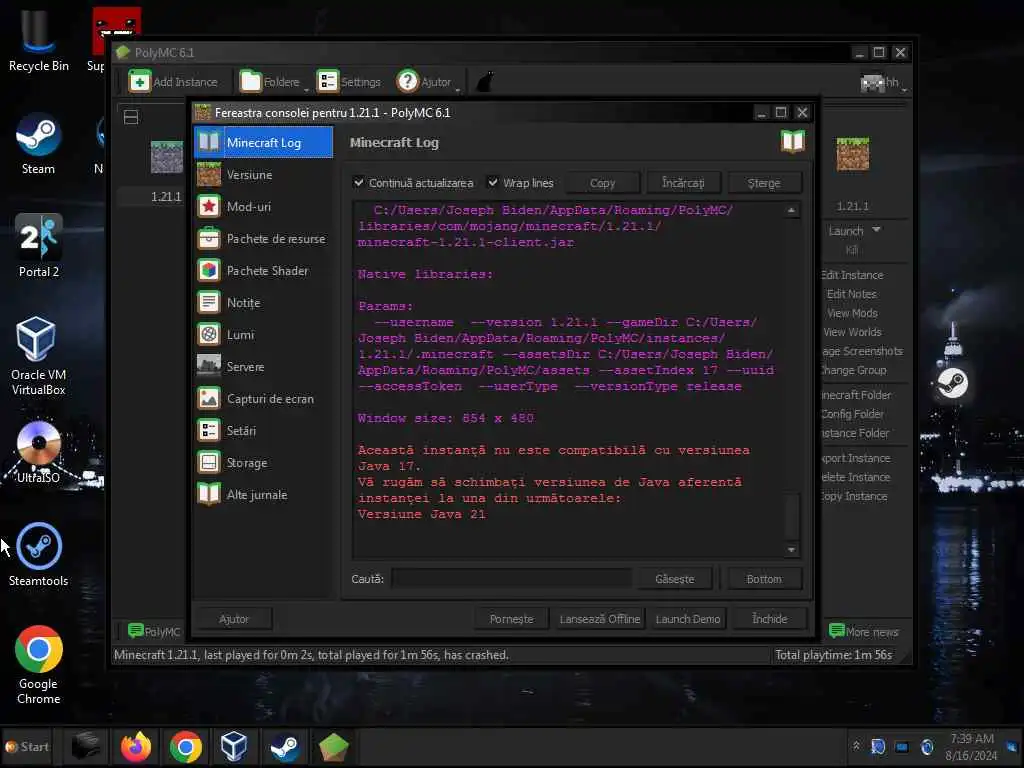Click Firefox icon in taskbar
The image size is (1024, 768).
[136, 746]
